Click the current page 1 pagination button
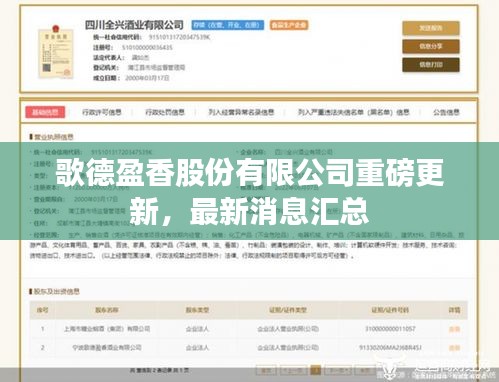499x382 pixels. coord(315,370)
